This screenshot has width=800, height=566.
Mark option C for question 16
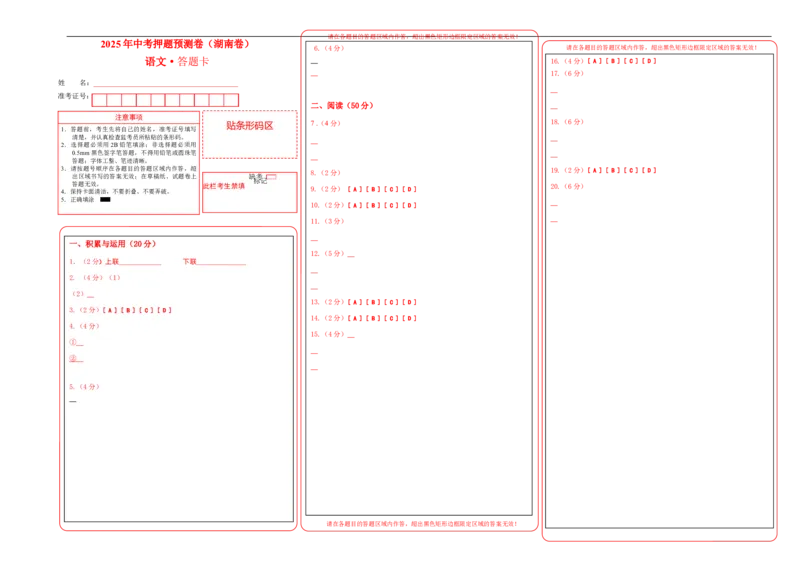tap(631, 61)
